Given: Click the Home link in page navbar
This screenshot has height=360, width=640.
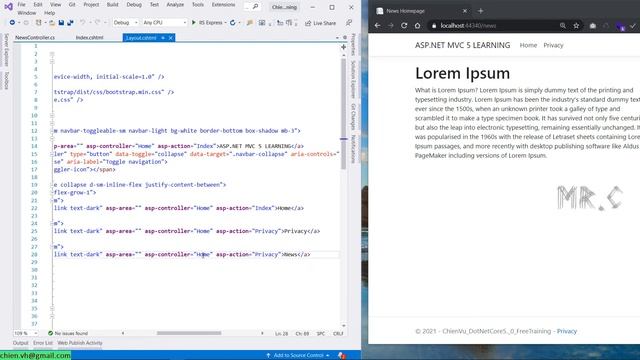Looking at the screenshot, I should [528, 45].
